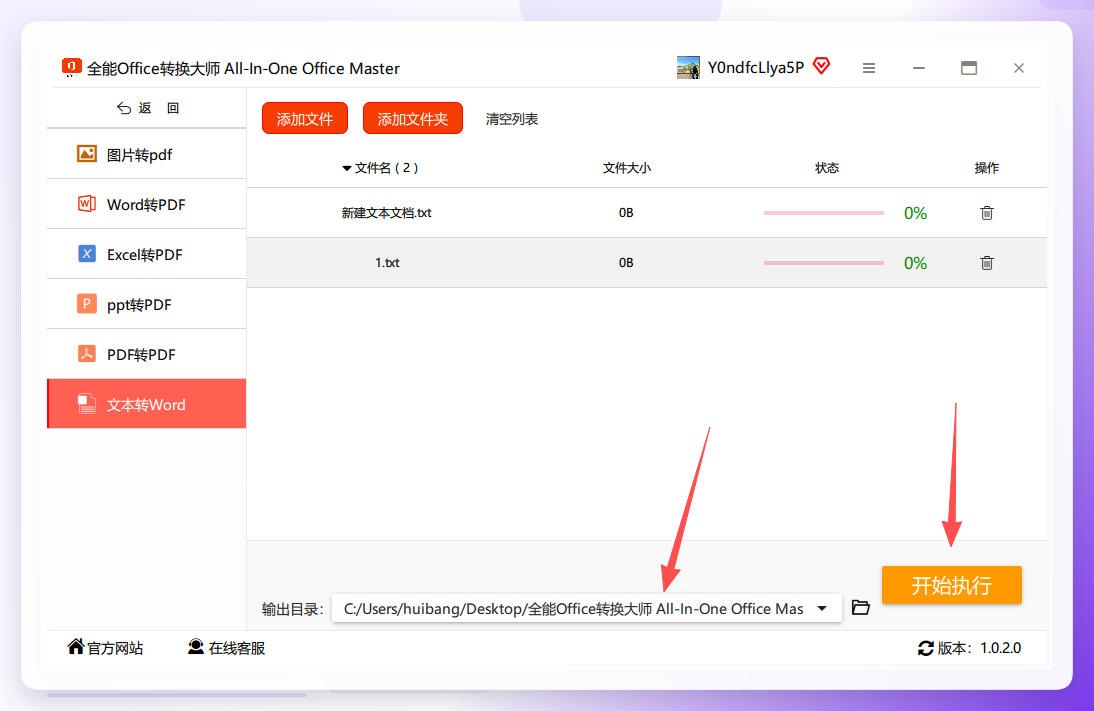
Task: Start conversion with 开始执行 button
Action: [x=952, y=585]
